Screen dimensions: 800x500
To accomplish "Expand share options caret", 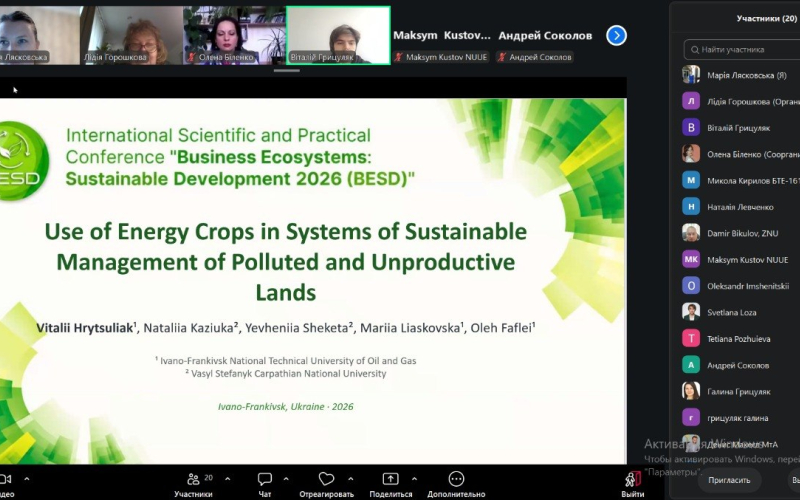I will (414, 479).
